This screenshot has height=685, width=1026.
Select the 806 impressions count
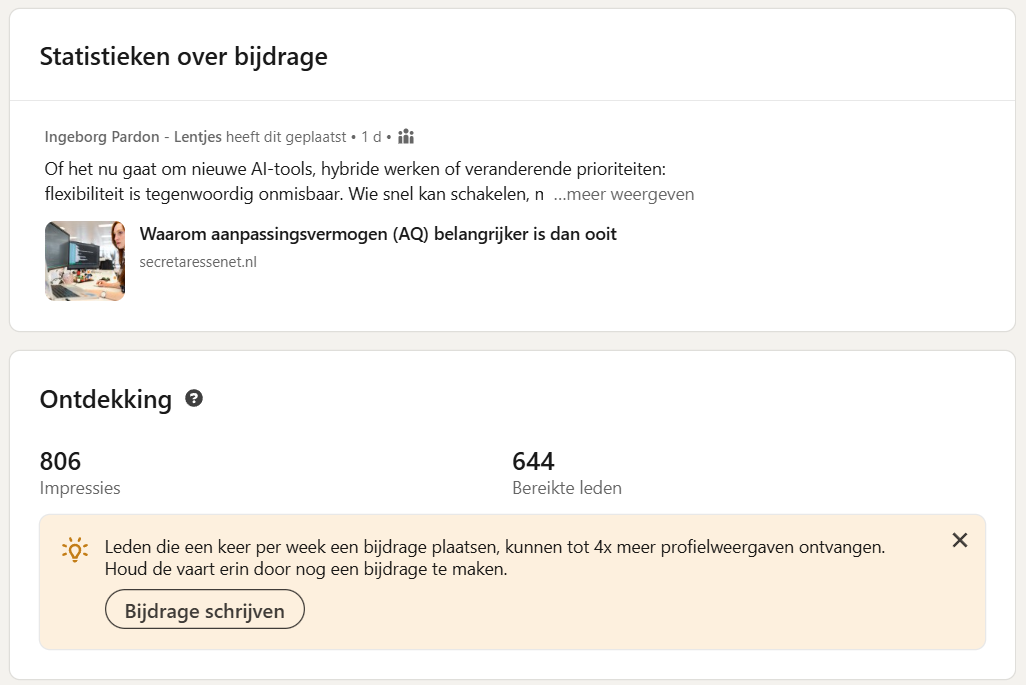point(60,461)
